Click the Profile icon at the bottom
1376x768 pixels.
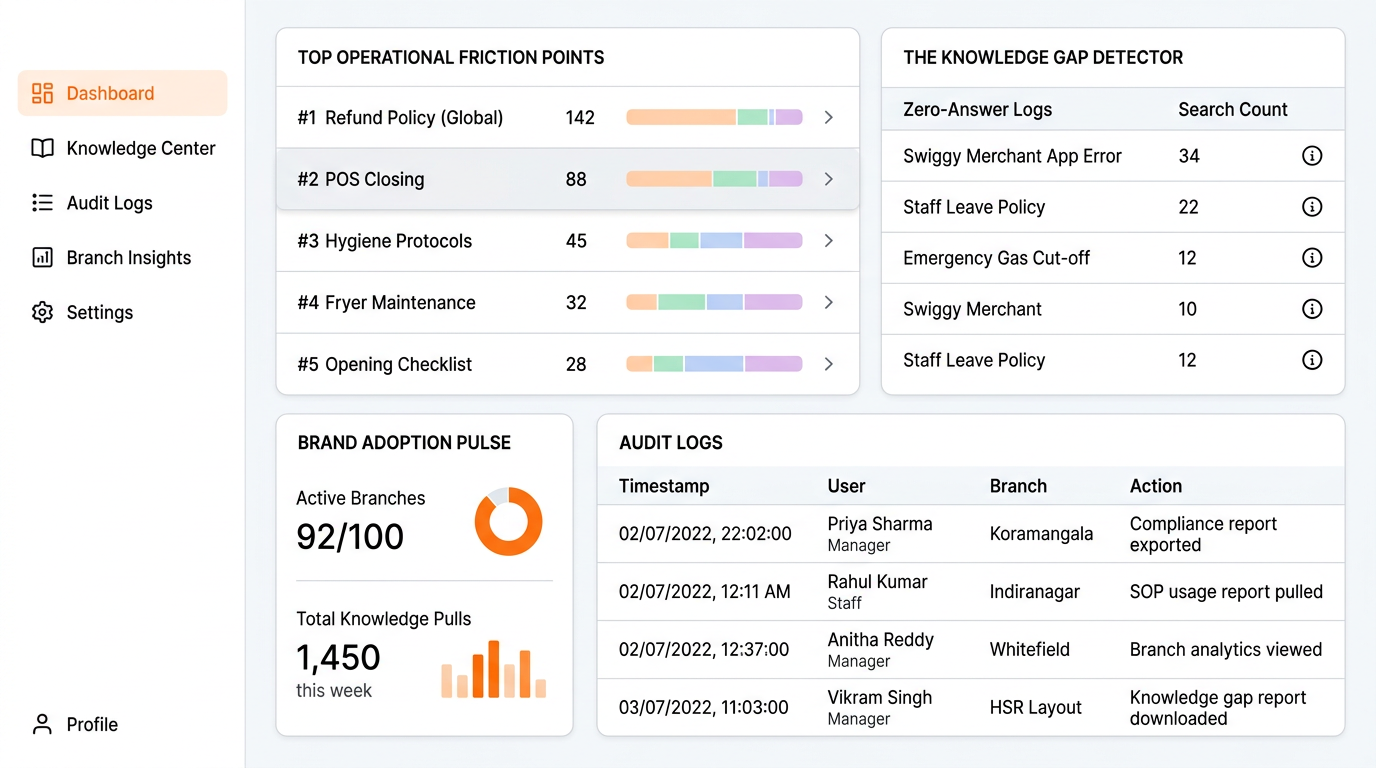pos(41,723)
